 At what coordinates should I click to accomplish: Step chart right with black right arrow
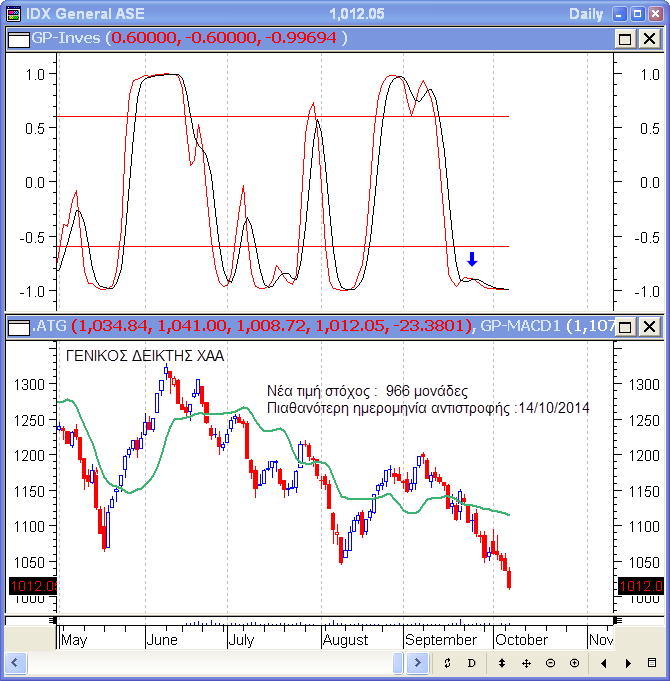click(628, 663)
